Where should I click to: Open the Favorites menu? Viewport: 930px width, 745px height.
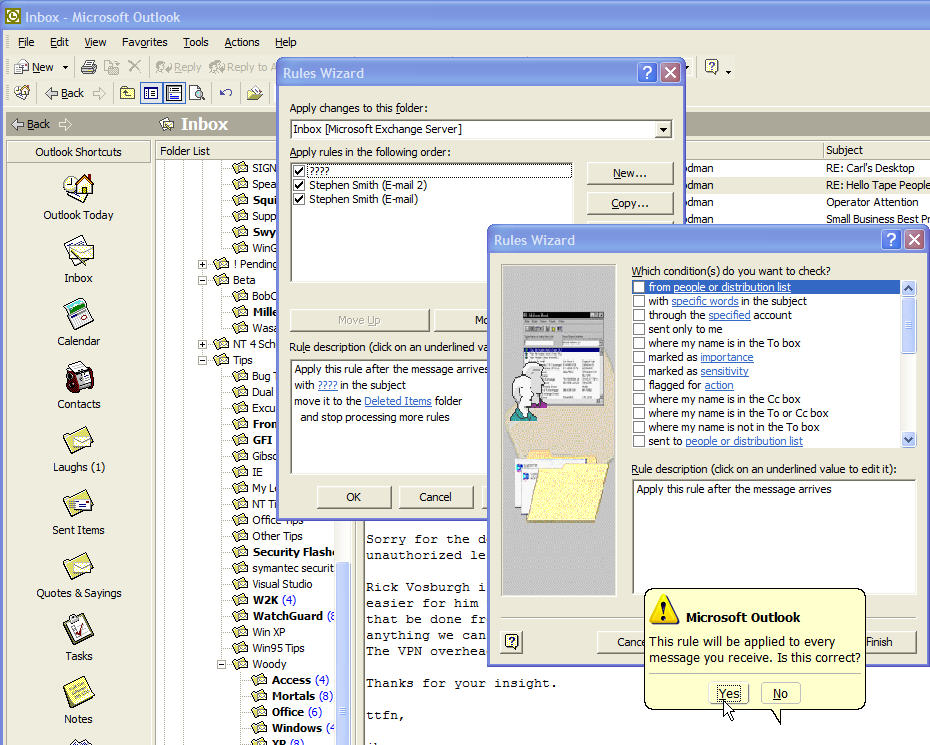(144, 42)
